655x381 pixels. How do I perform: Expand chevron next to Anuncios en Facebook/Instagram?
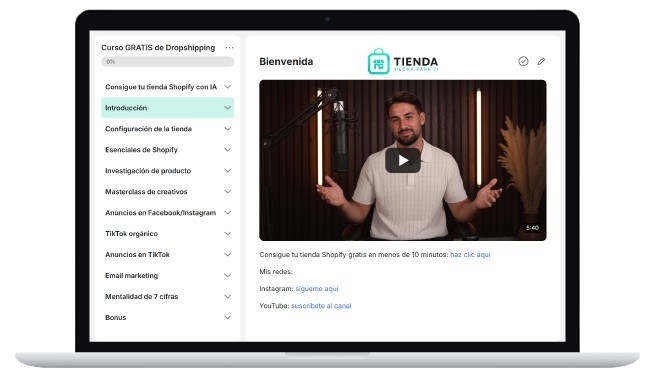(x=228, y=213)
